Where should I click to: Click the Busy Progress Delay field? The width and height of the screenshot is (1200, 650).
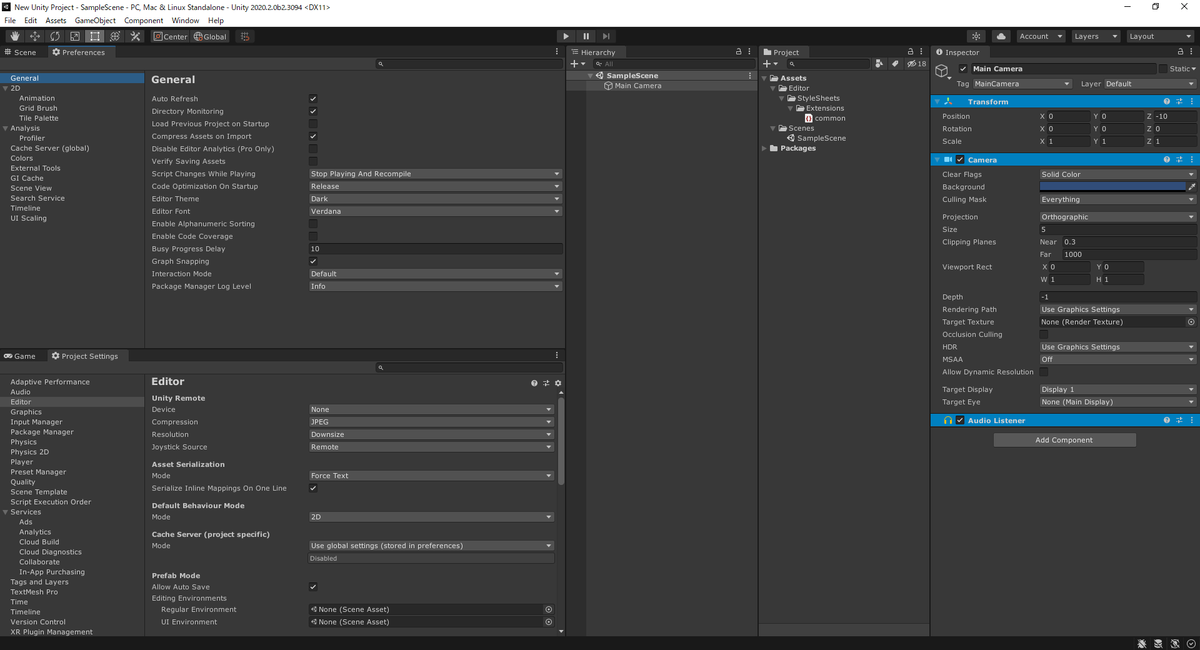point(435,249)
